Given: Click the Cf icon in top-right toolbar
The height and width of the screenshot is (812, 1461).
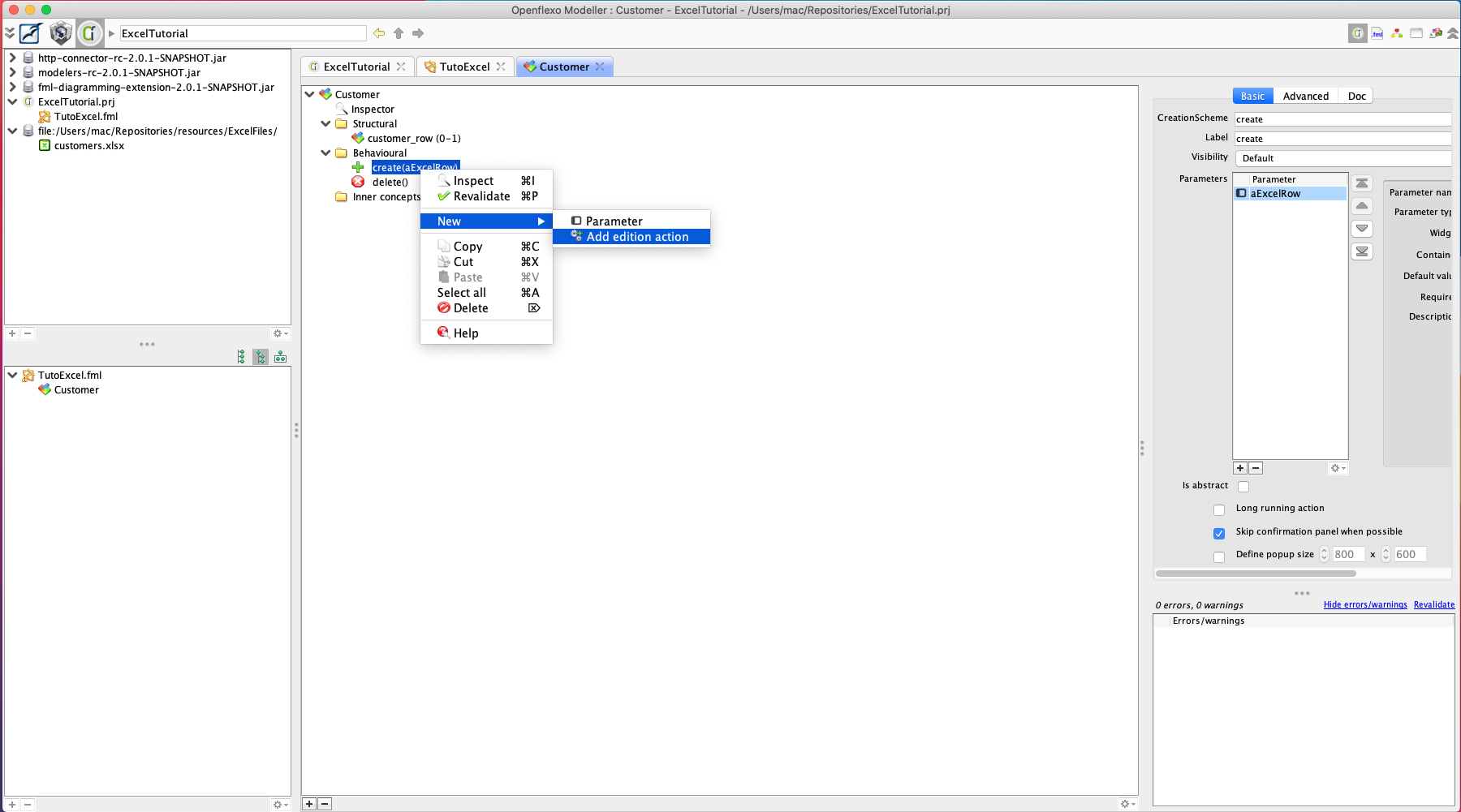Looking at the screenshot, I should coord(1358,33).
